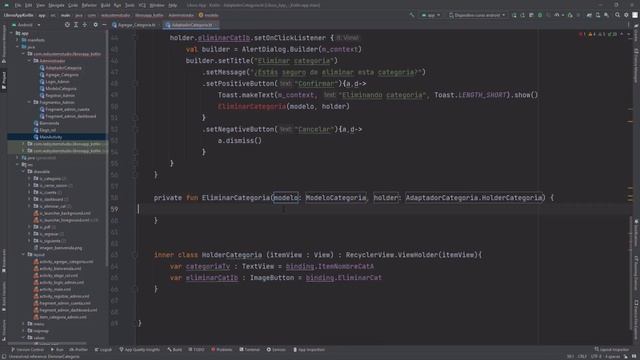The height and width of the screenshot is (360, 640).
Task: Open the Build tool window
Action: click(175, 350)
